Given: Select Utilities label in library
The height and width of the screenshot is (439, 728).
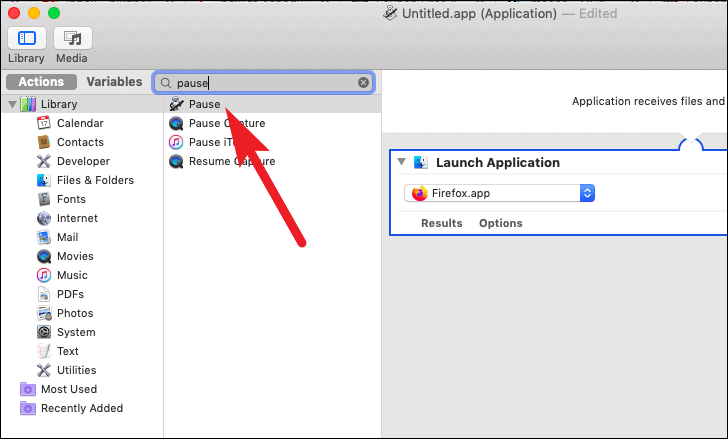Looking at the screenshot, I should [77, 370].
